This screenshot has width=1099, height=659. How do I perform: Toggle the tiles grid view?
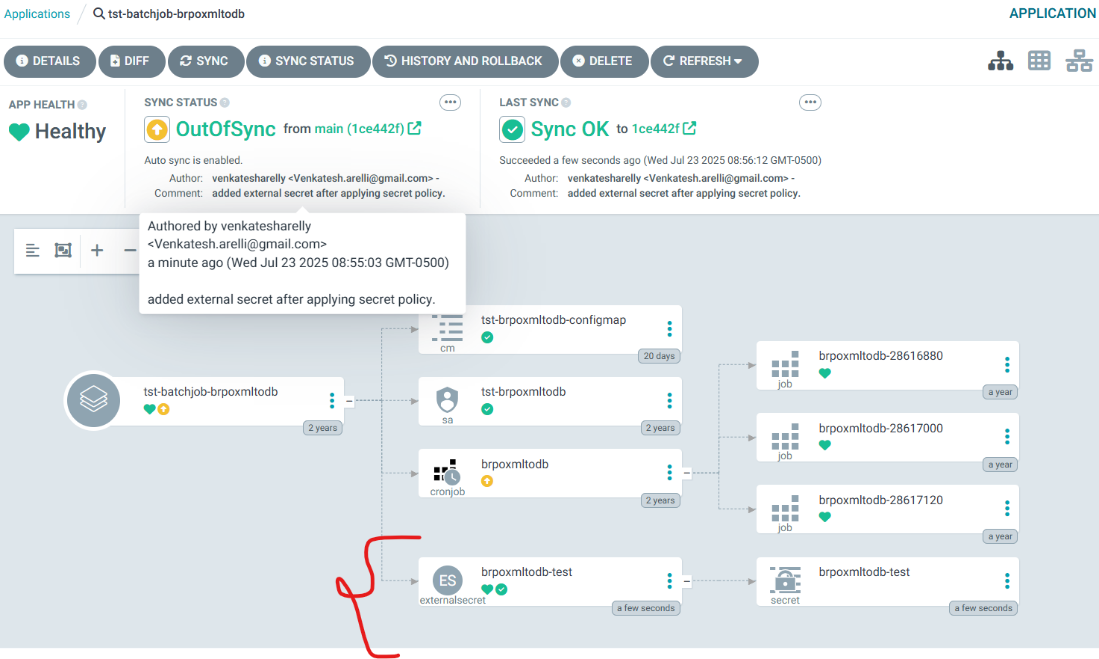click(x=1039, y=60)
